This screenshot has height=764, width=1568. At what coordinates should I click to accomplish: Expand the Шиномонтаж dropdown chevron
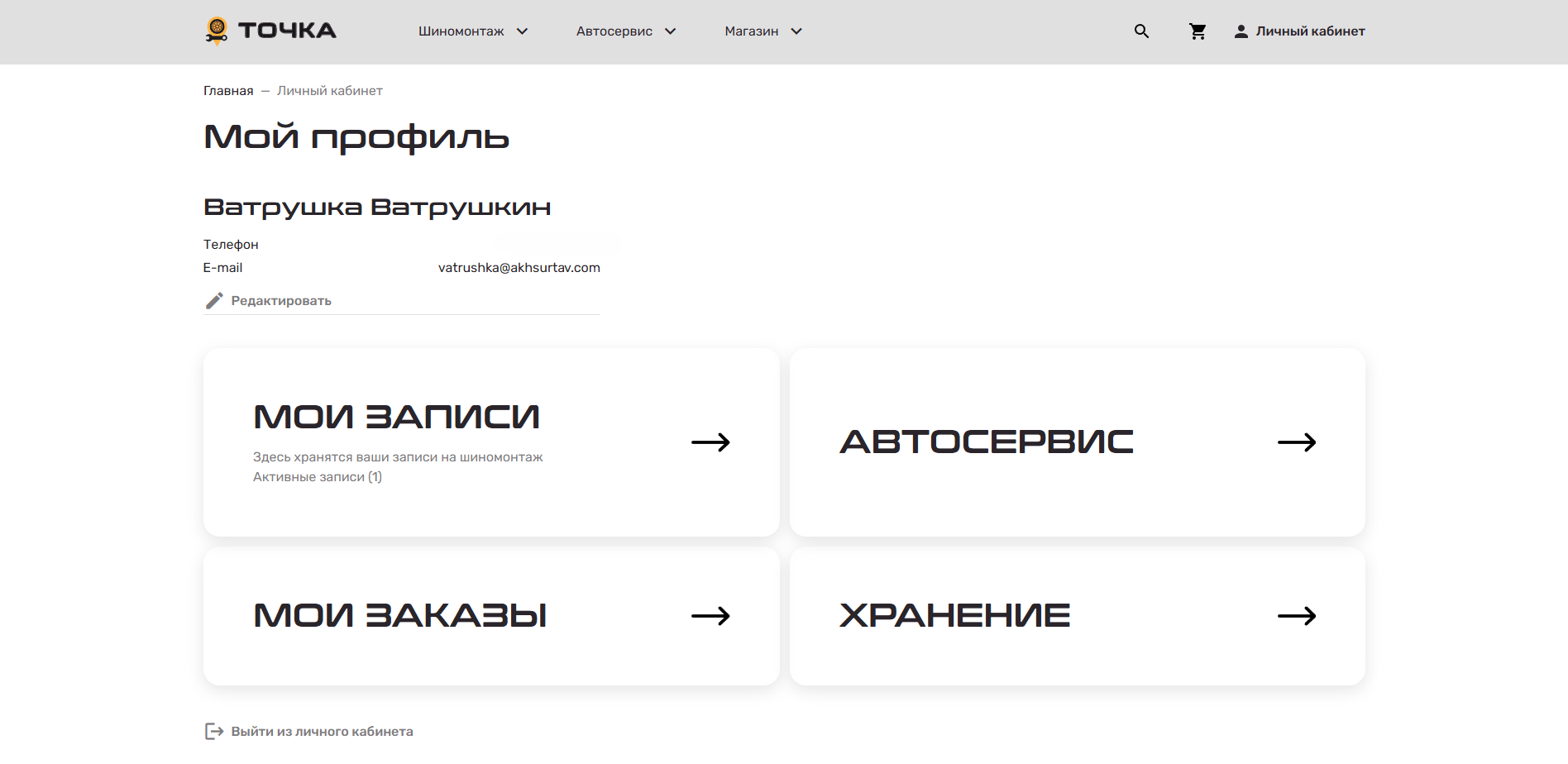(x=522, y=31)
